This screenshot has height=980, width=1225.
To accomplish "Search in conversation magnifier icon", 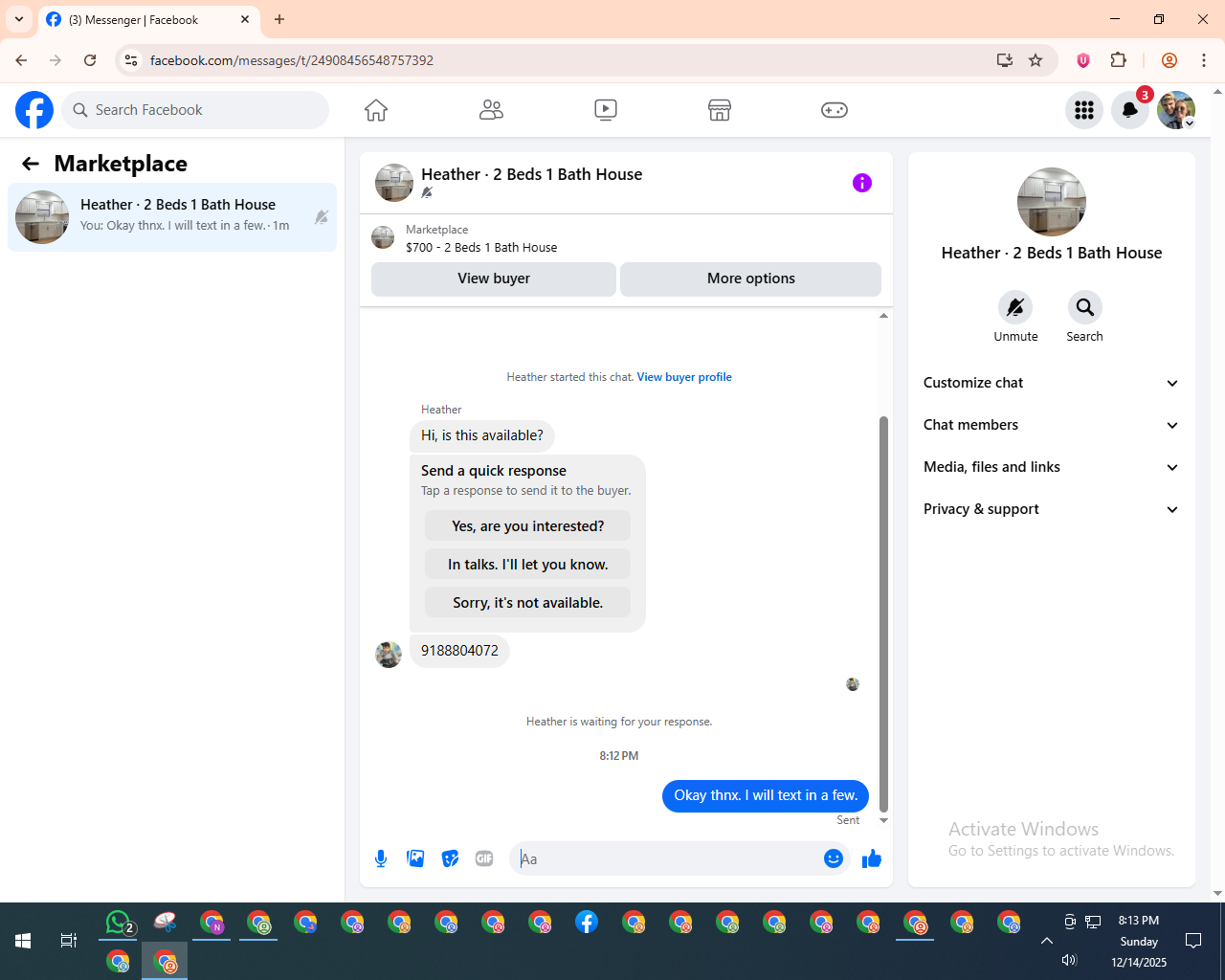I will pyautogui.click(x=1084, y=307).
